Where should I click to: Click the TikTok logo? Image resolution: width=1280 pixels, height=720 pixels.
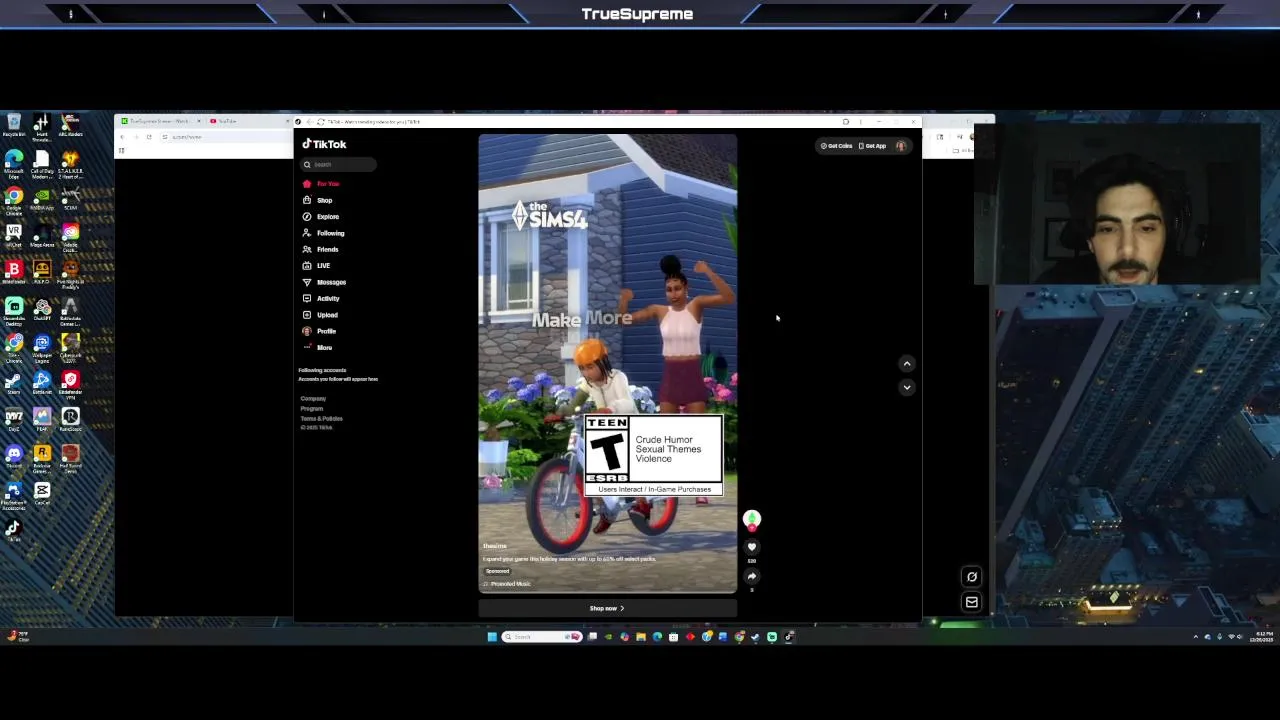click(324, 144)
